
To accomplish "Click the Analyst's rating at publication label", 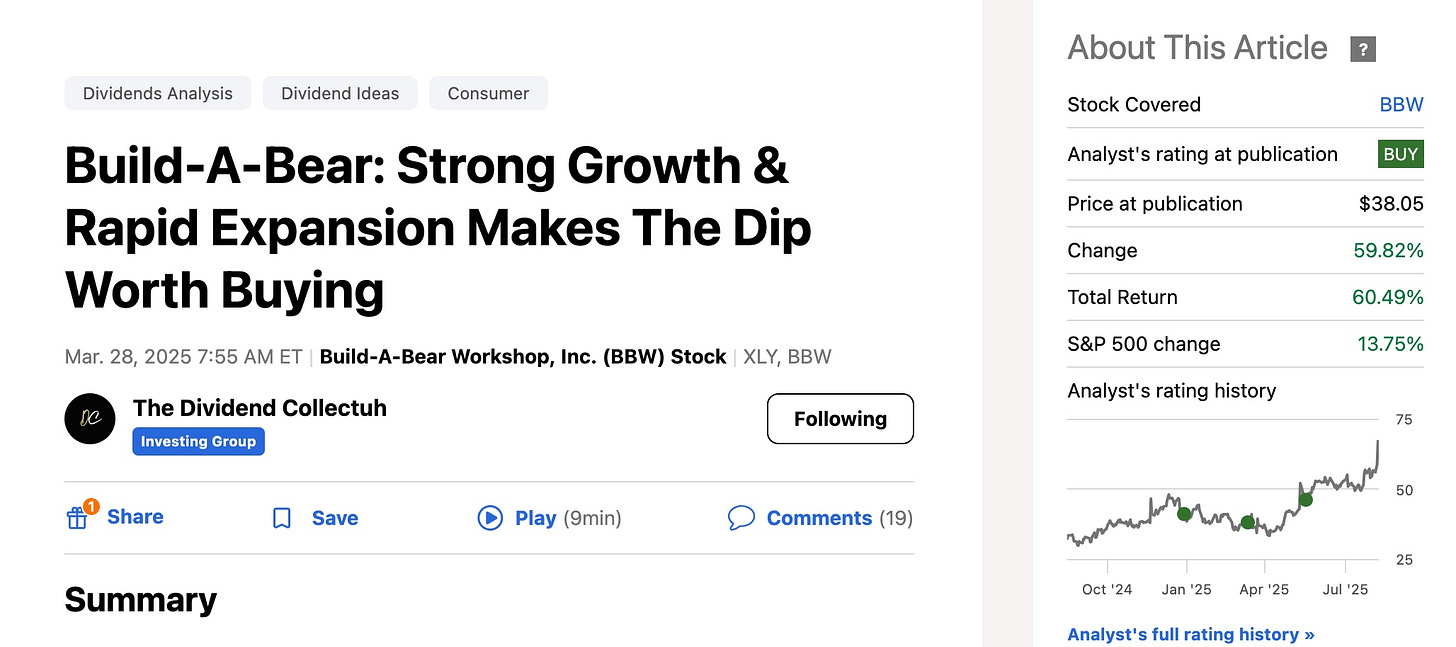I will (1203, 154).
